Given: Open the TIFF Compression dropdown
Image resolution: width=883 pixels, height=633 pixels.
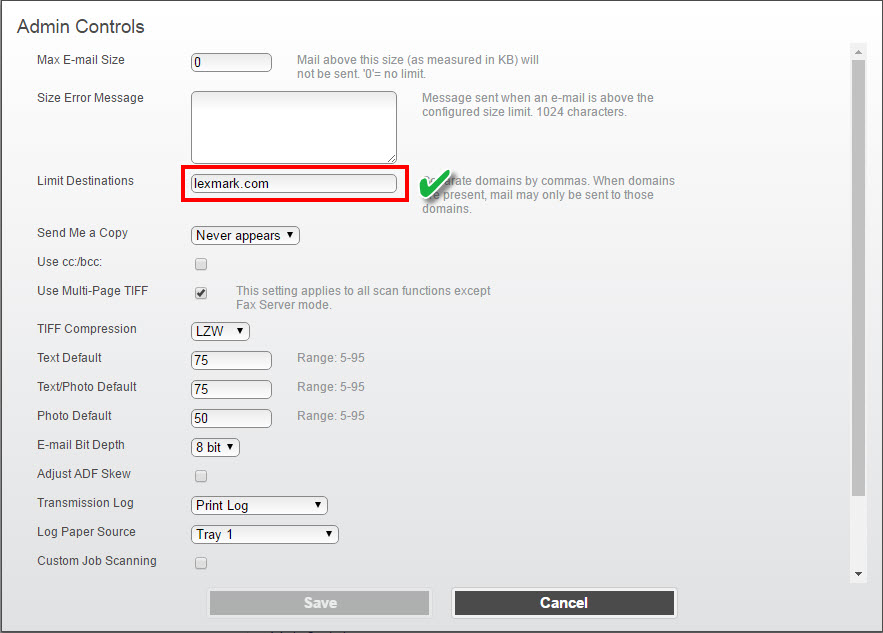Looking at the screenshot, I should click(x=219, y=330).
